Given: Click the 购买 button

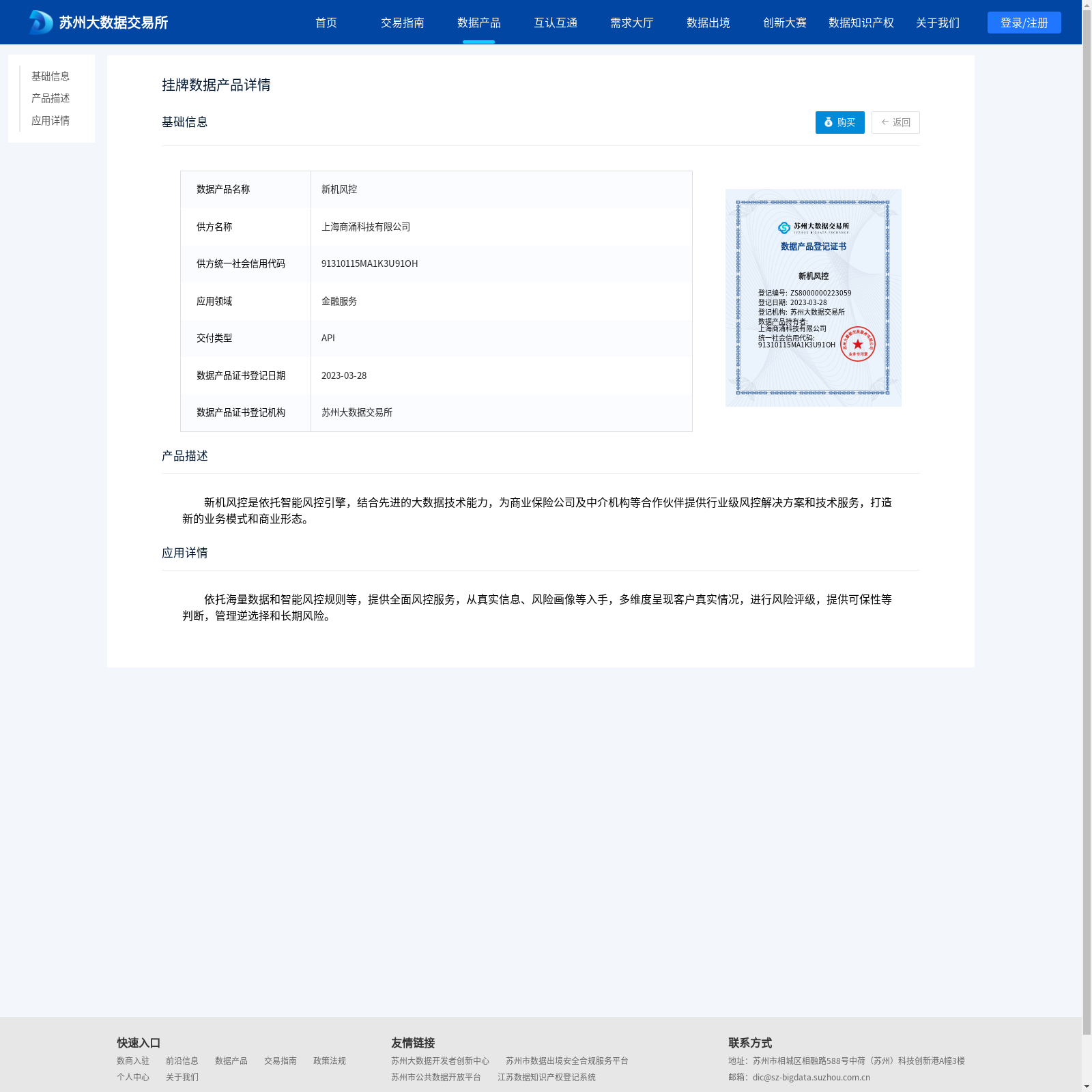Looking at the screenshot, I should 840,122.
